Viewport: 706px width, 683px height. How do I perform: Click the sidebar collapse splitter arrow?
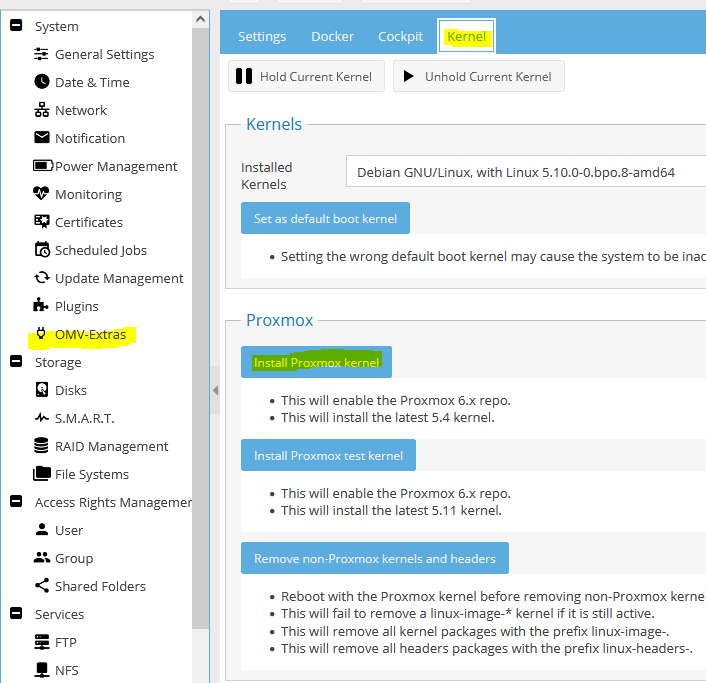(214, 391)
